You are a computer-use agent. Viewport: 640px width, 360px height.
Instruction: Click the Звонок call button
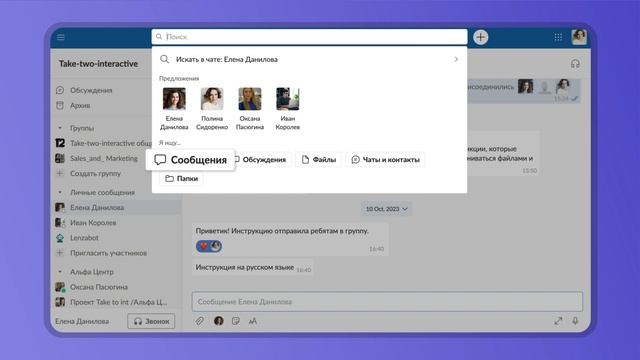[151, 321]
